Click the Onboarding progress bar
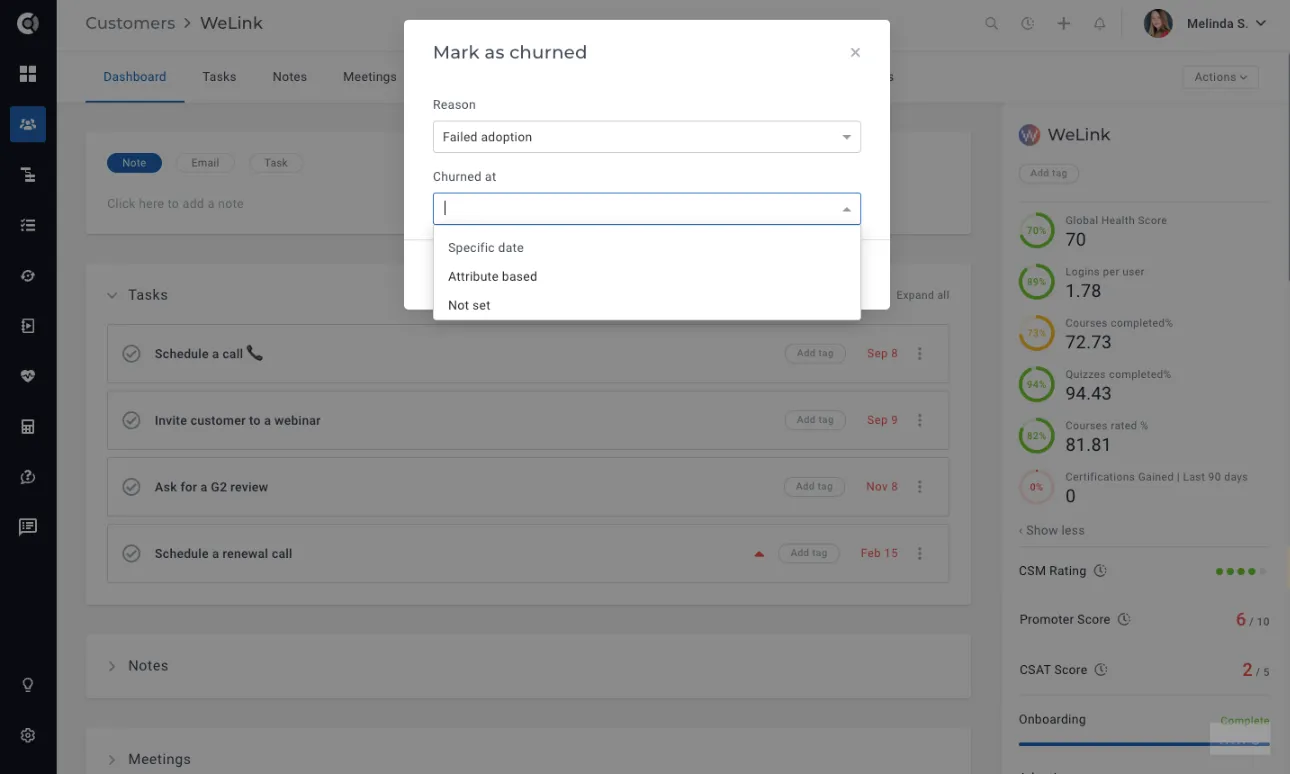 (1144, 744)
